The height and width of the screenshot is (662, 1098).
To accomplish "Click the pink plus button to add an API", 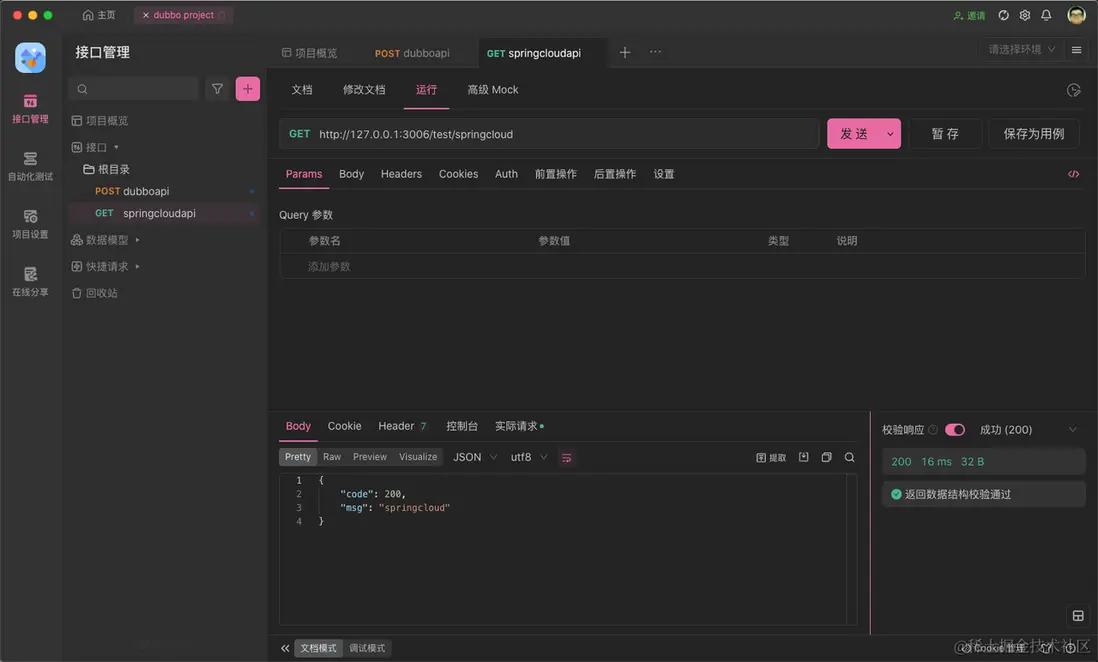I will pyautogui.click(x=248, y=89).
